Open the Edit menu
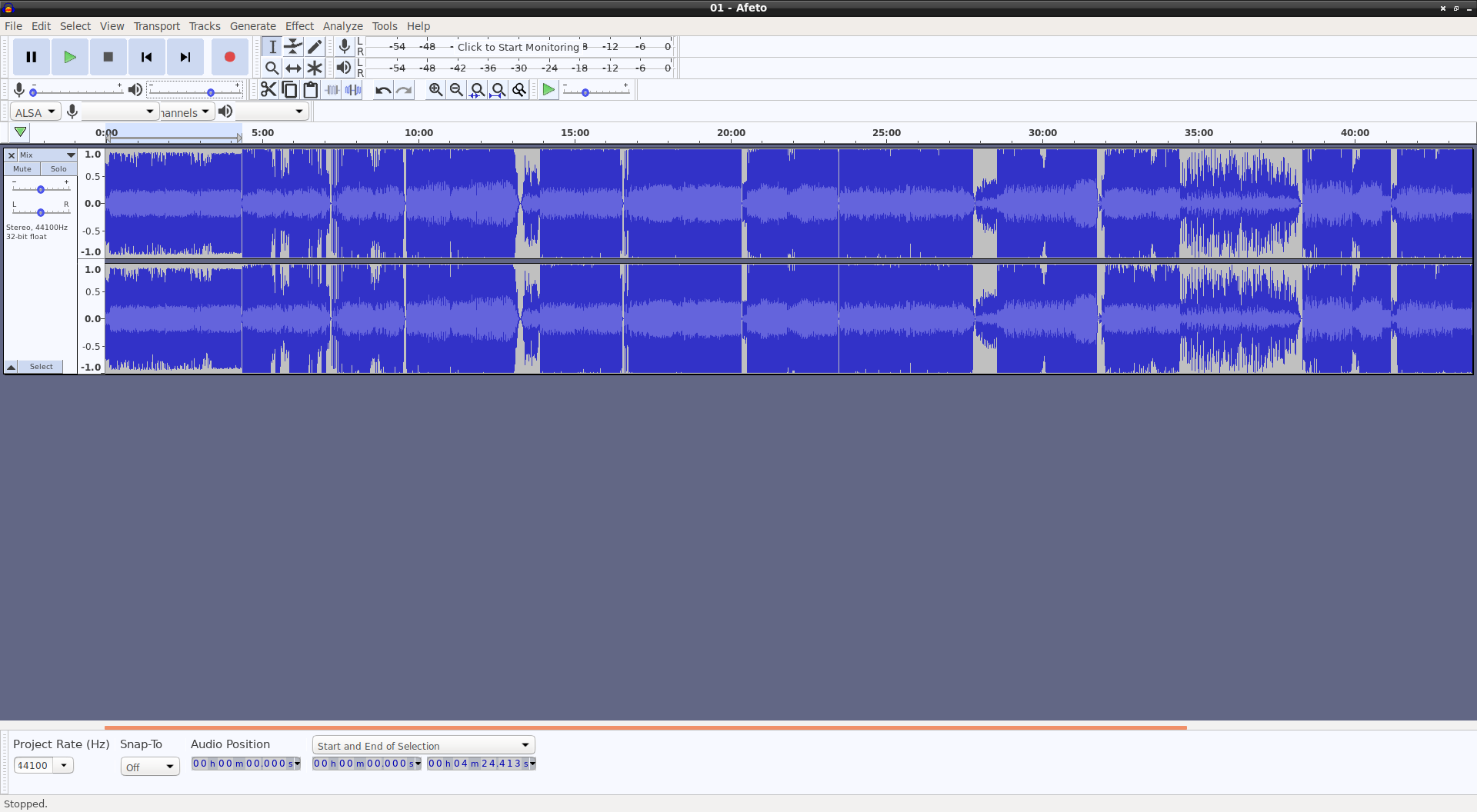 pyautogui.click(x=42, y=26)
